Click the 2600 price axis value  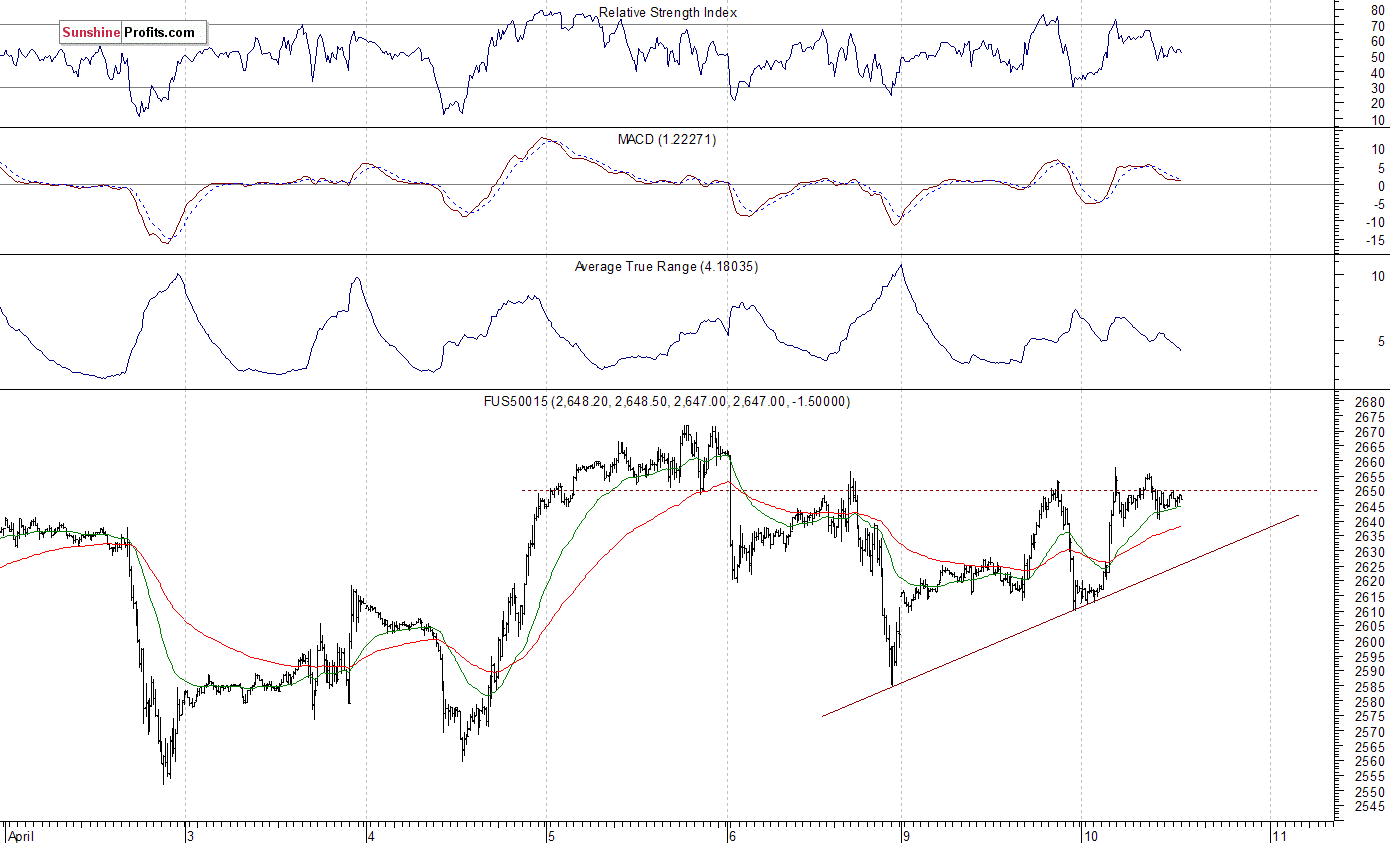1372,642
